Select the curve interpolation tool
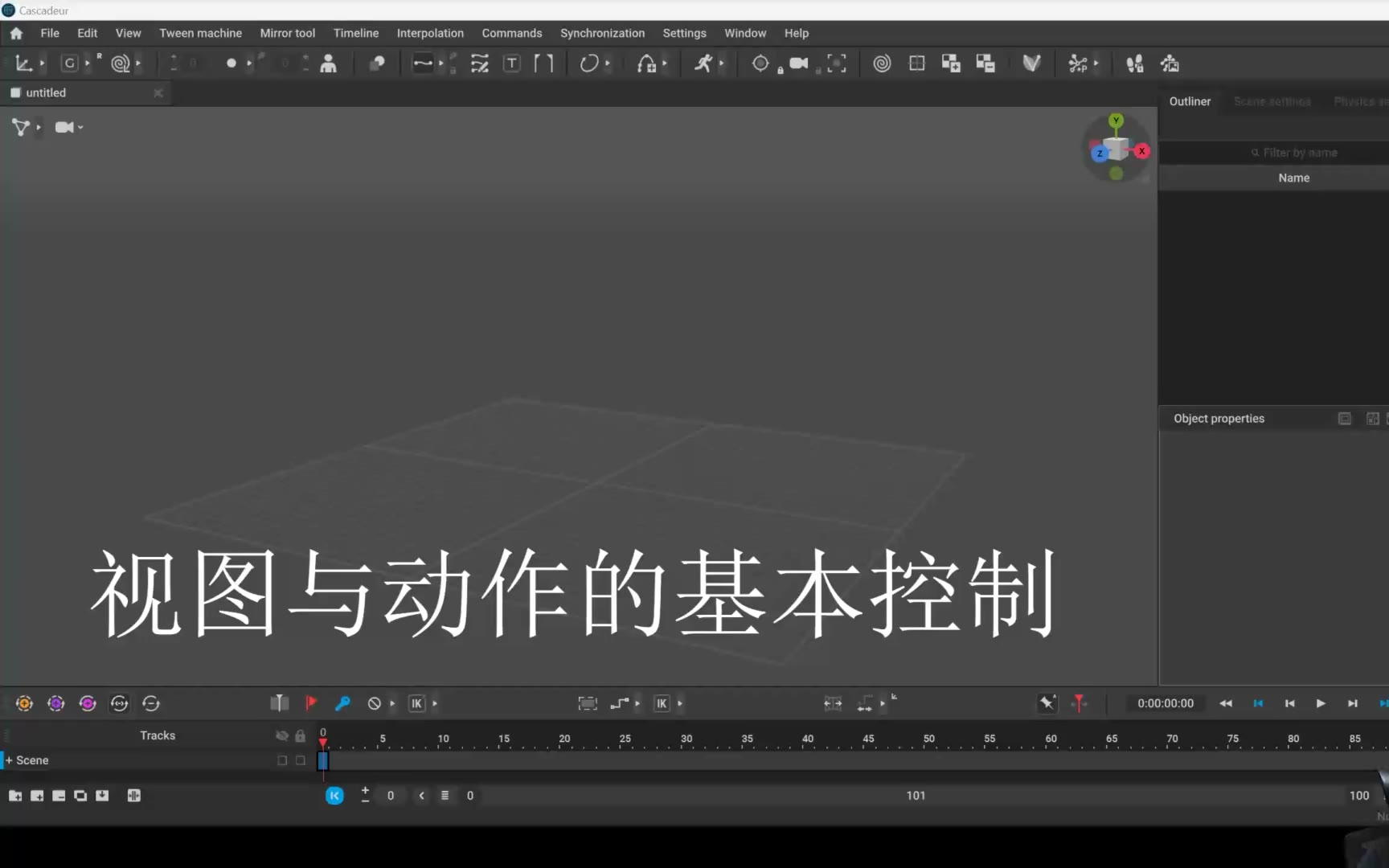Screen dimensions: 1389x868 pos(422,63)
